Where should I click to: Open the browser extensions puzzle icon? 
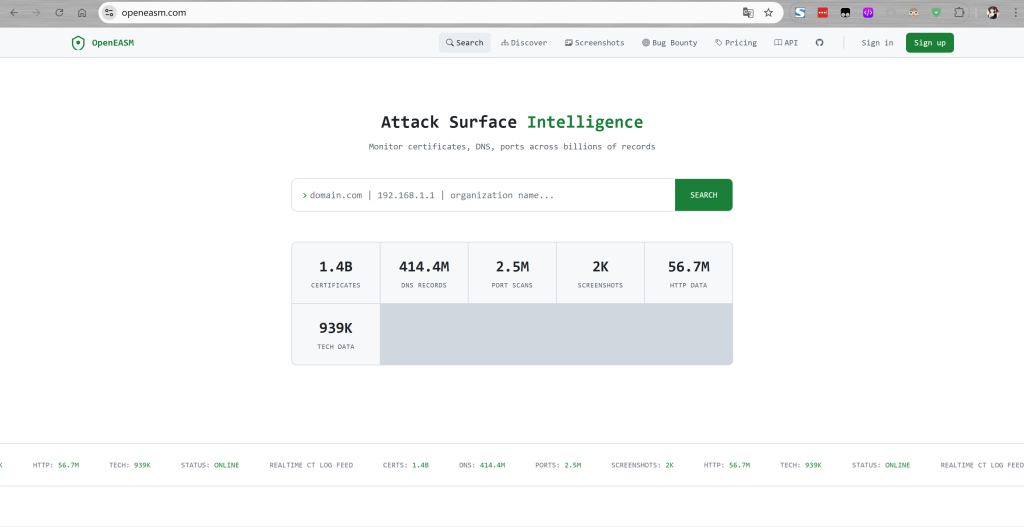tap(960, 13)
